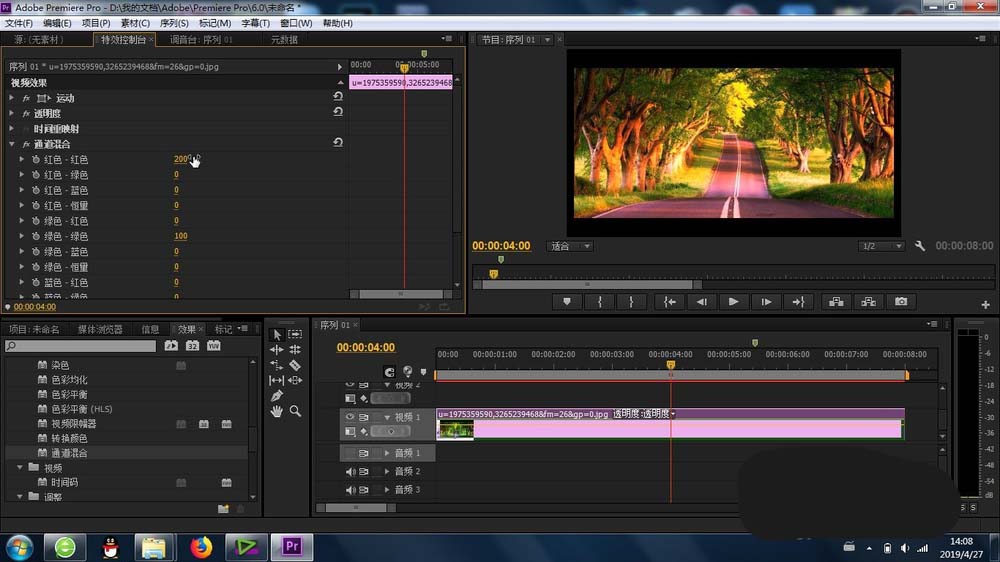1000x562 pixels.
Task: Select the Rate Stretch tool
Action: tap(277, 365)
